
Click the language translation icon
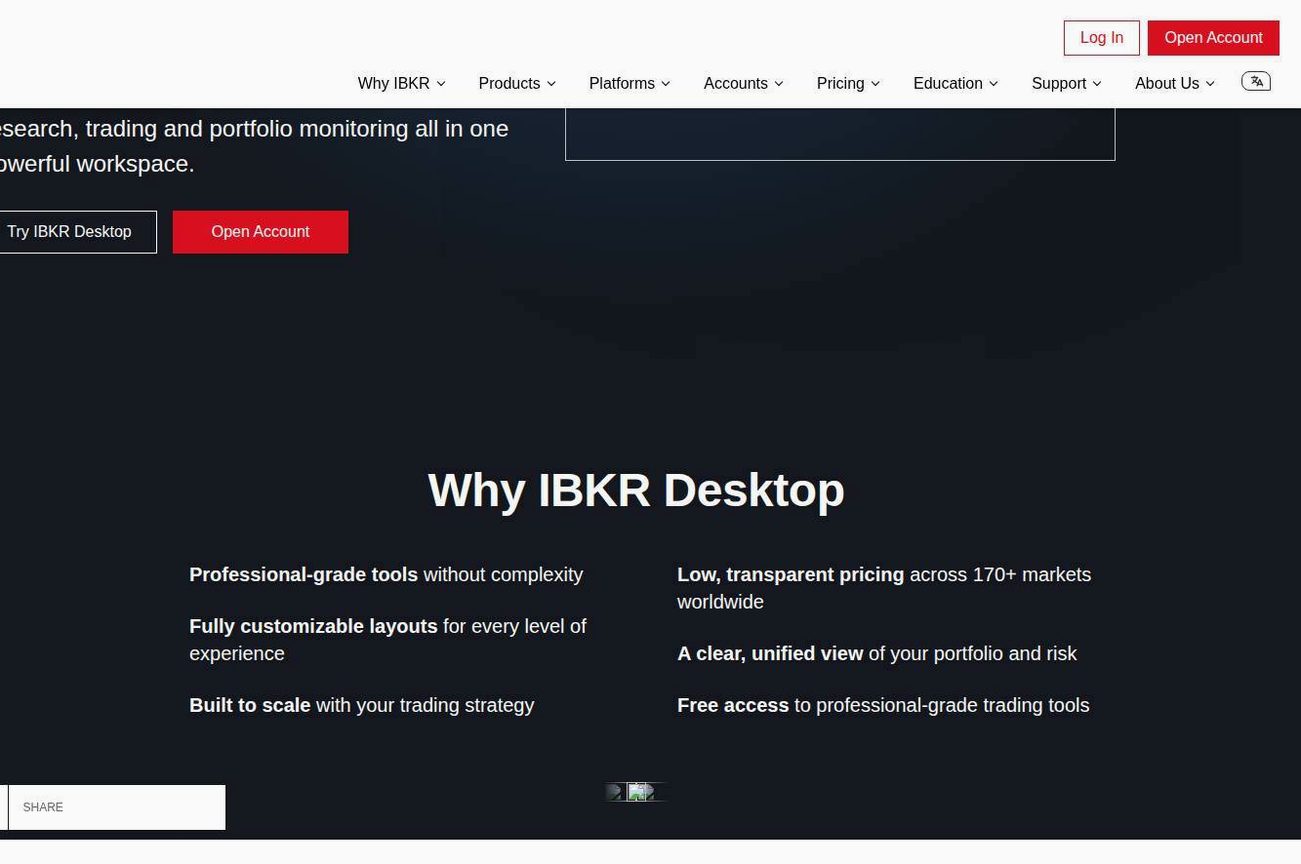tap(1256, 81)
